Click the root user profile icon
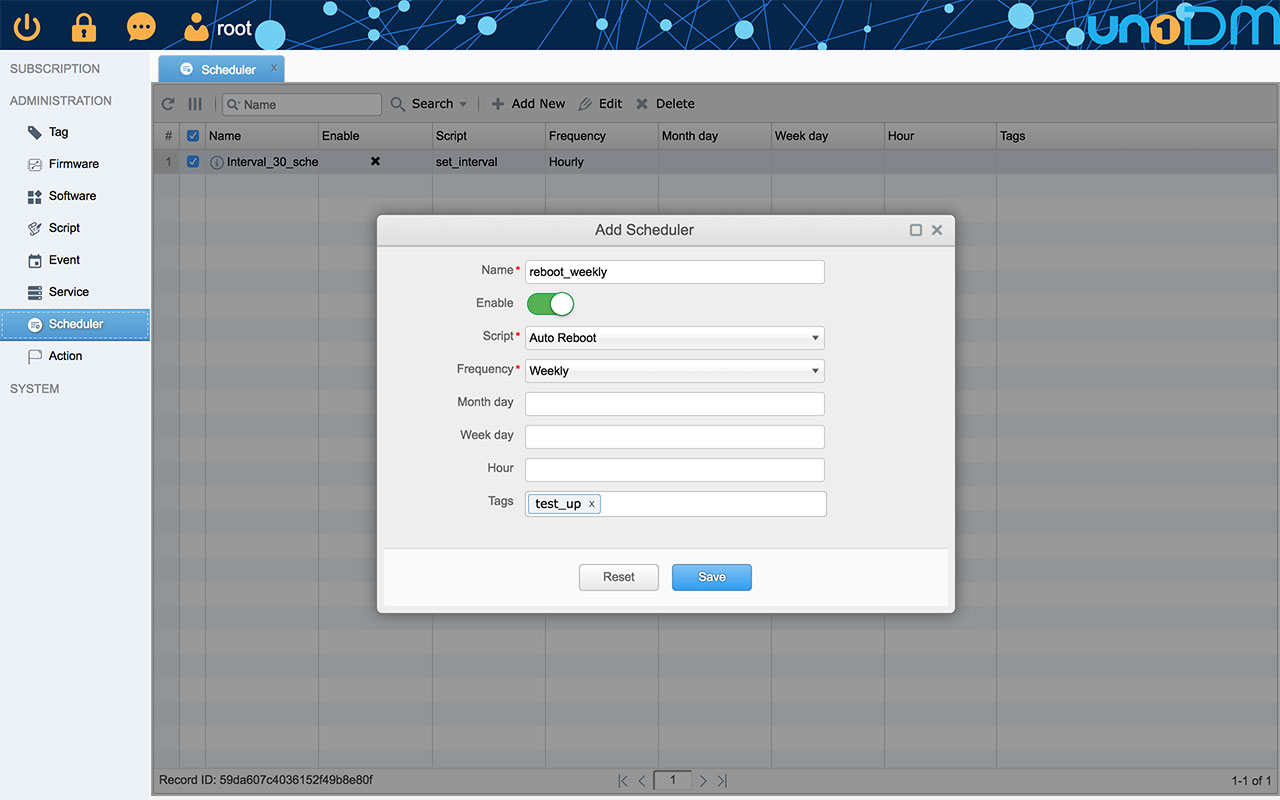1280x800 pixels. click(x=198, y=27)
